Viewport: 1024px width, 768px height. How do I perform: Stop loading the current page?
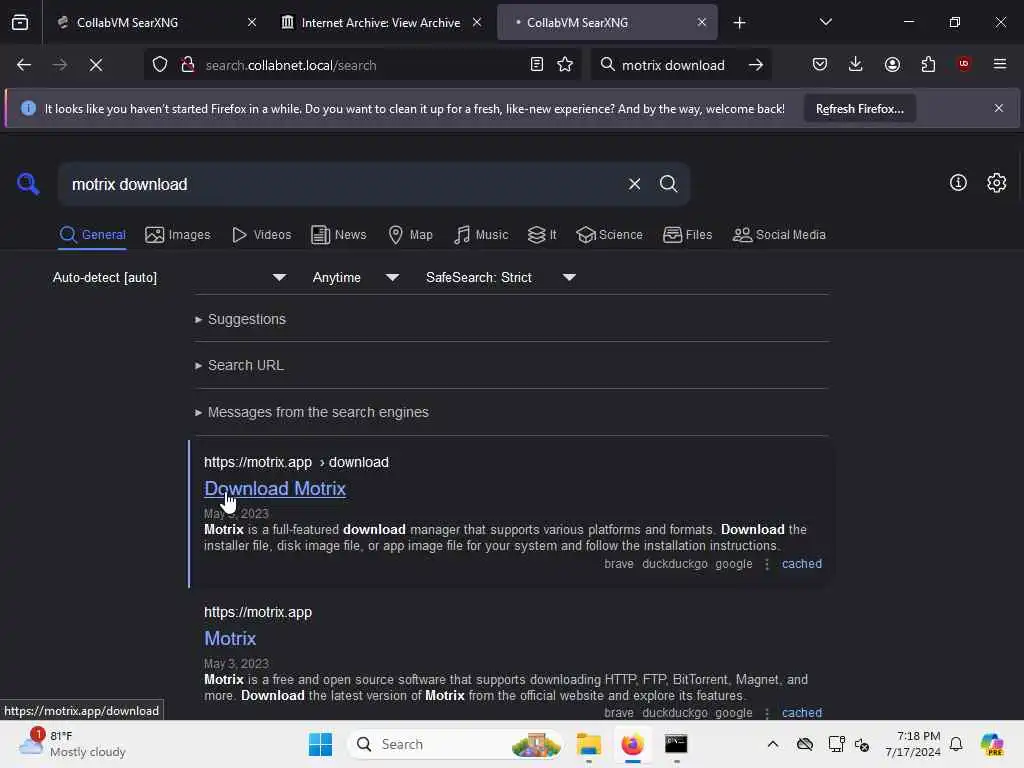click(x=96, y=65)
